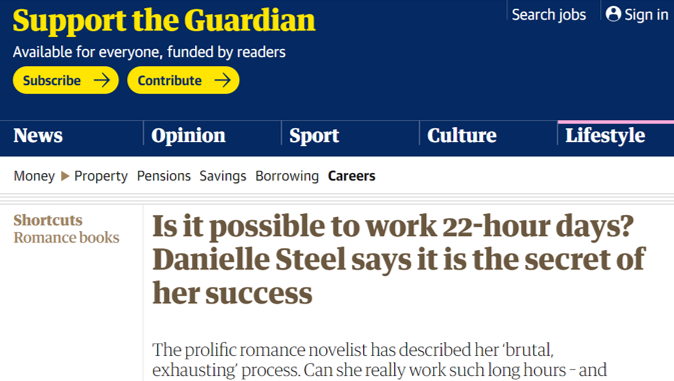Open the Culture section
Image resolution: width=674 pixels, height=381 pixels.
pyautogui.click(x=462, y=135)
